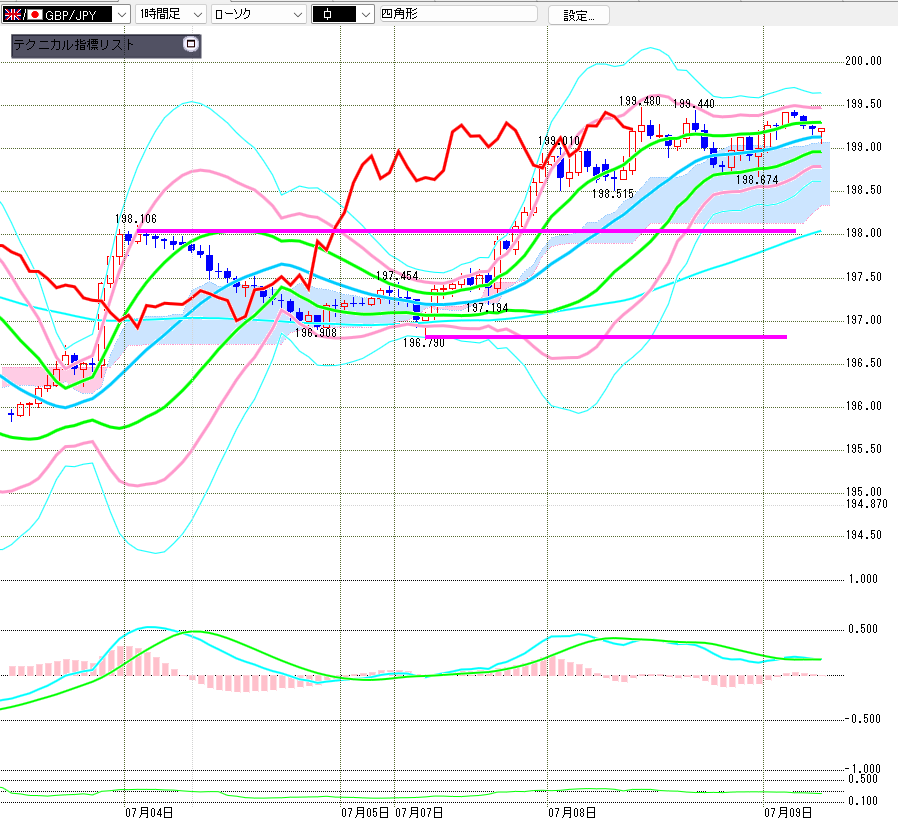Click the 198.515 price label
898x821 pixels.
(613, 194)
